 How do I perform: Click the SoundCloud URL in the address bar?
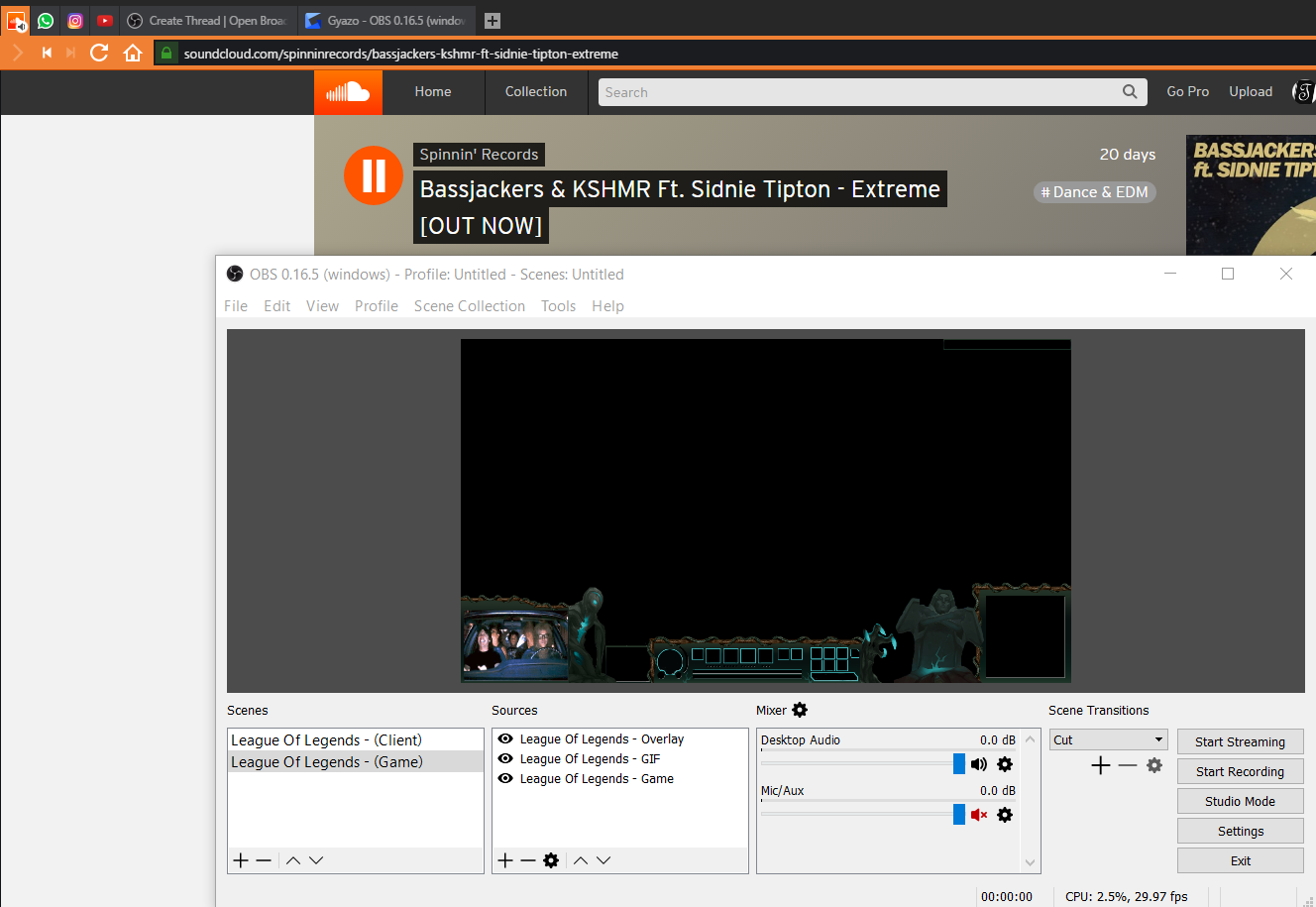click(x=400, y=54)
